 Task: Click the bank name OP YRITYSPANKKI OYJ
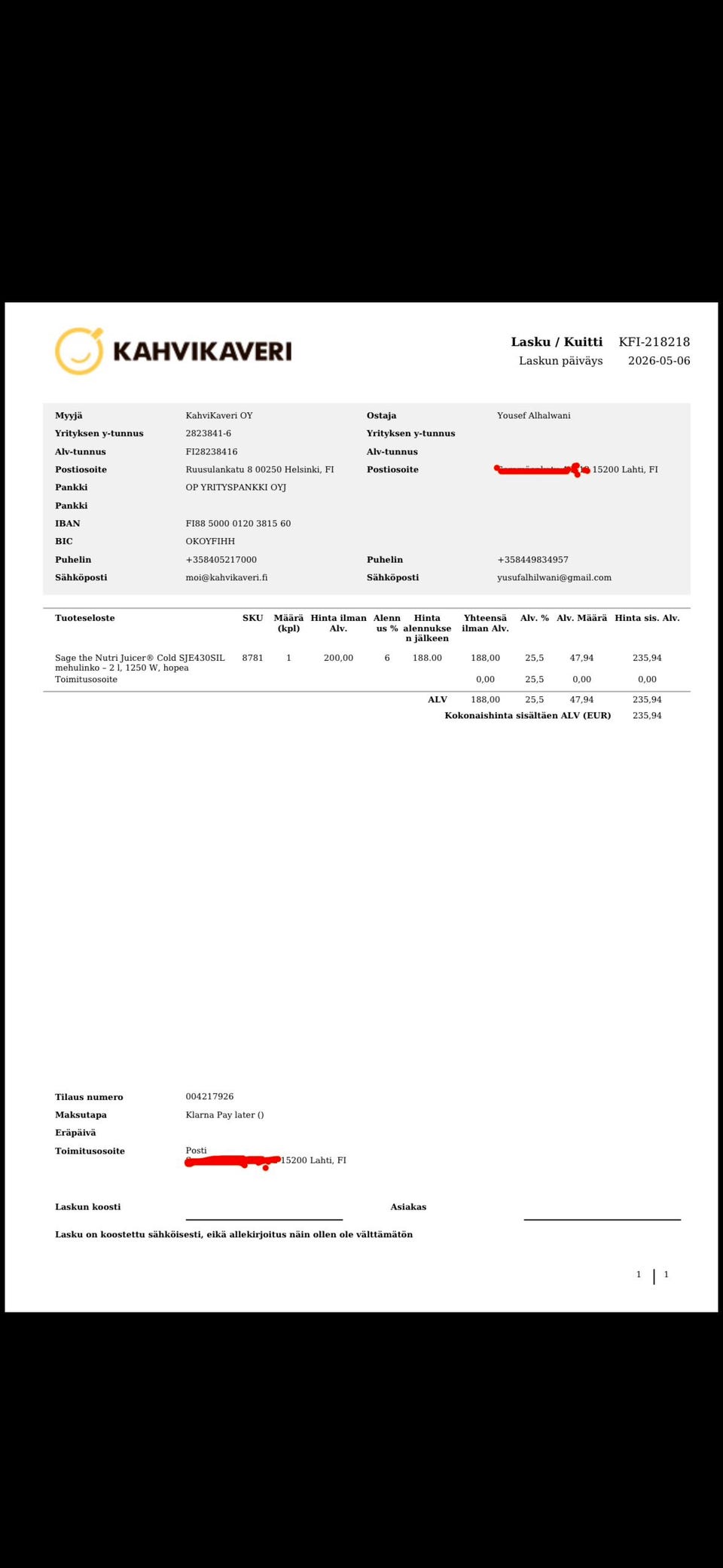pos(236,488)
